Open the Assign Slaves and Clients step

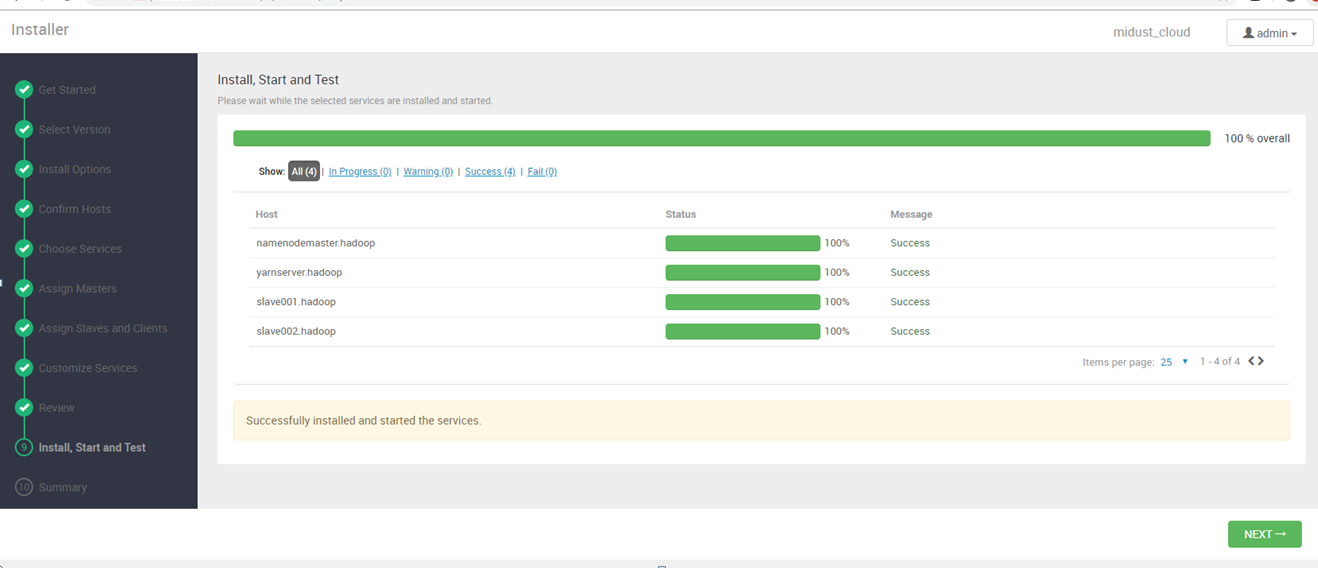pos(103,328)
